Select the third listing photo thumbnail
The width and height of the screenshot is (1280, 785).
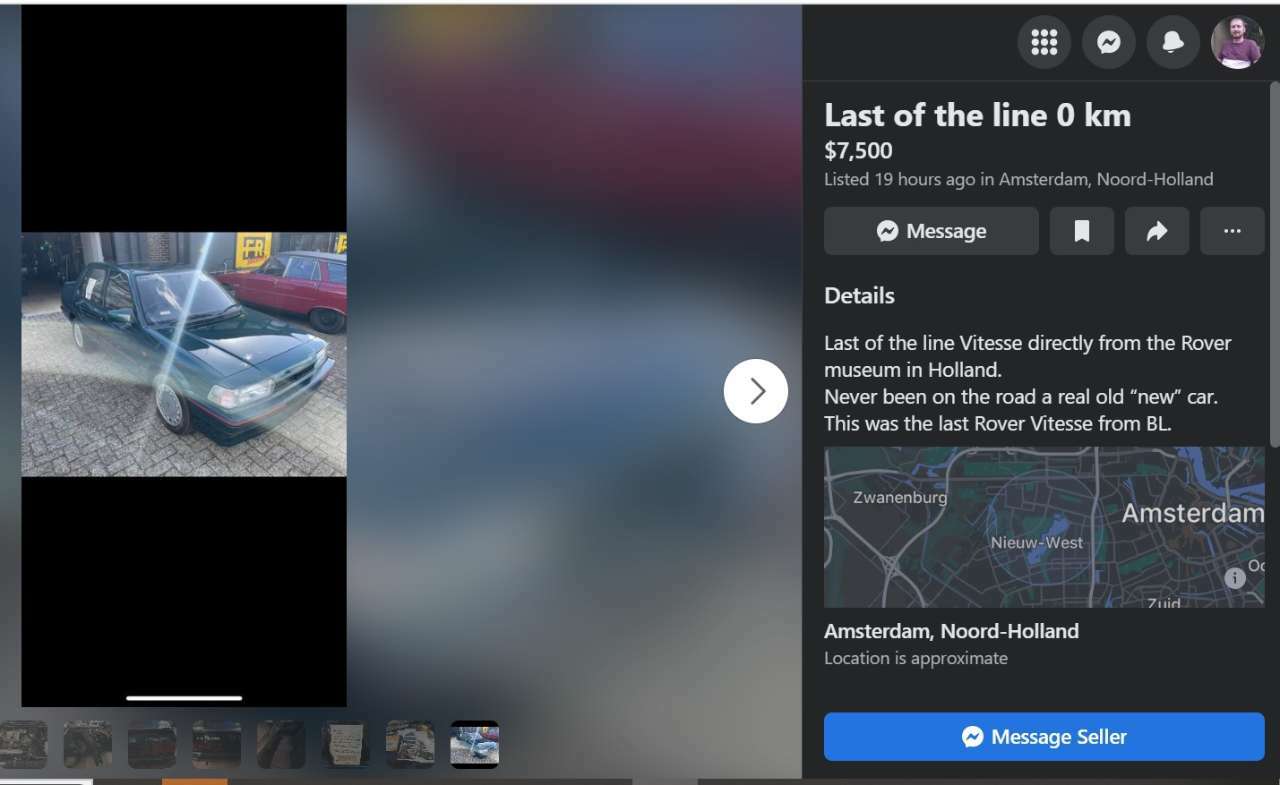pyautogui.click(x=152, y=744)
